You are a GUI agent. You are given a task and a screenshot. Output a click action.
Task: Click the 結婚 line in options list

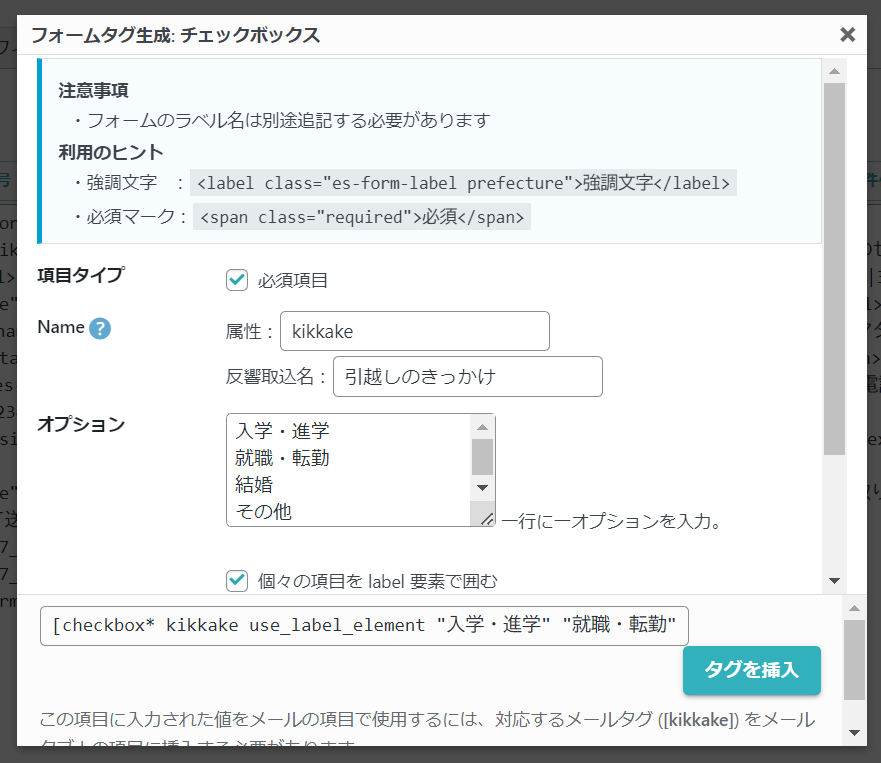pos(255,484)
